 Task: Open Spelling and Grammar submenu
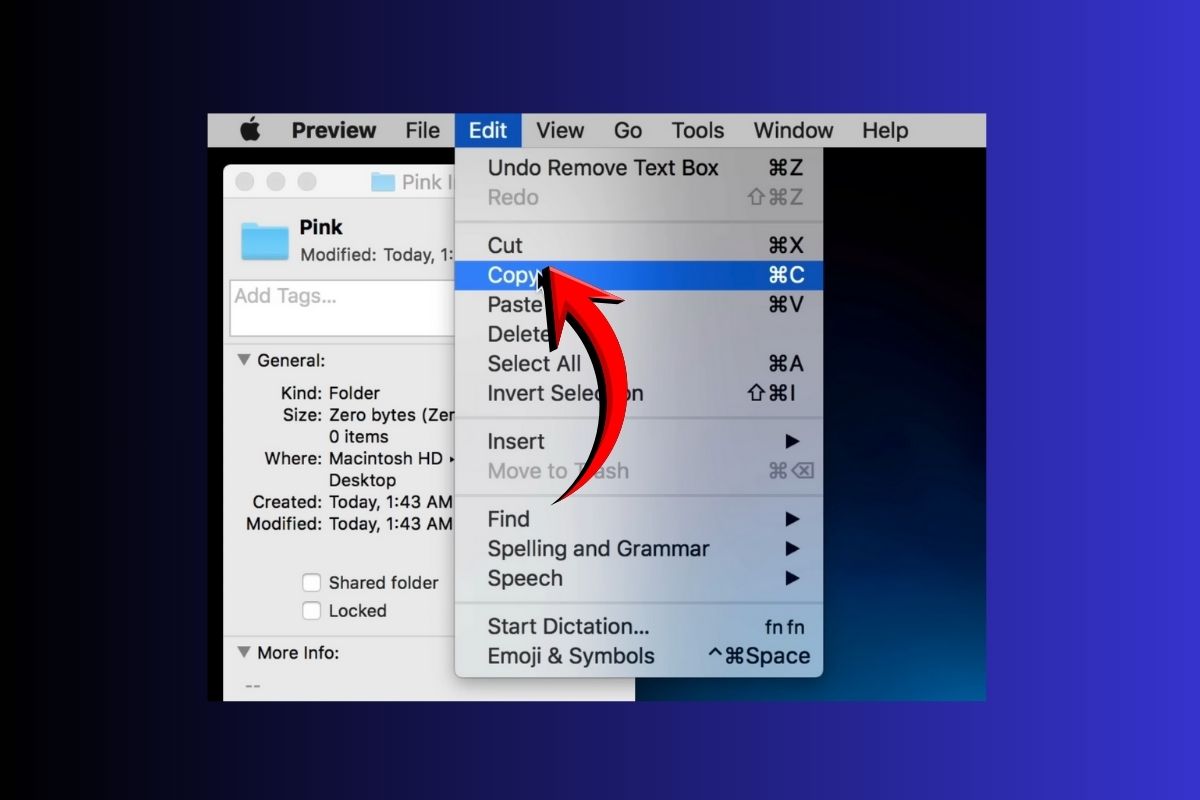(639, 549)
